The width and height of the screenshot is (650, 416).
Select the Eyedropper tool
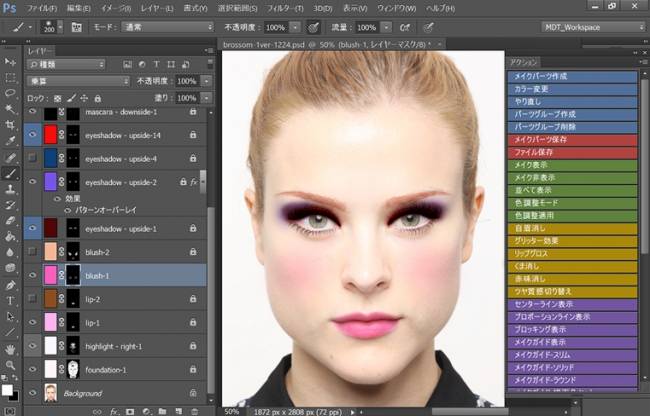tap(10, 141)
